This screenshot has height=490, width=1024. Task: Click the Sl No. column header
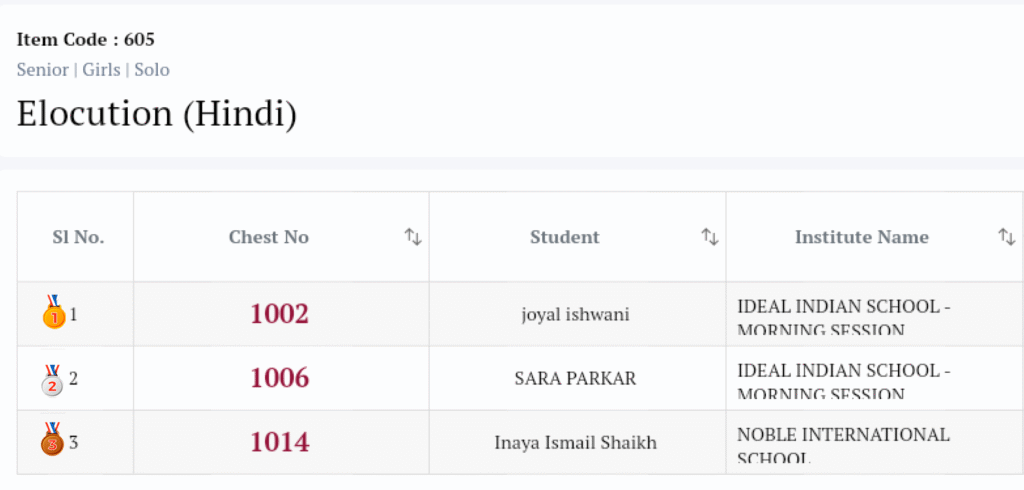point(78,237)
